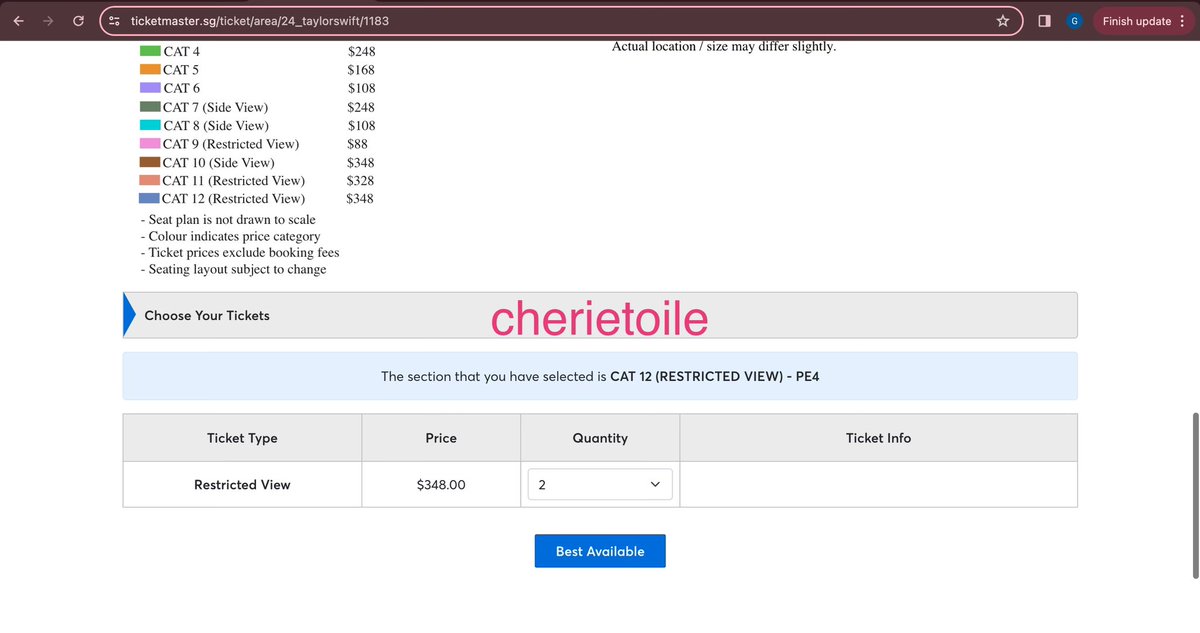This screenshot has width=1200, height=633.
Task: Click the $328 price for CAT 11
Action: click(x=361, y=180)
